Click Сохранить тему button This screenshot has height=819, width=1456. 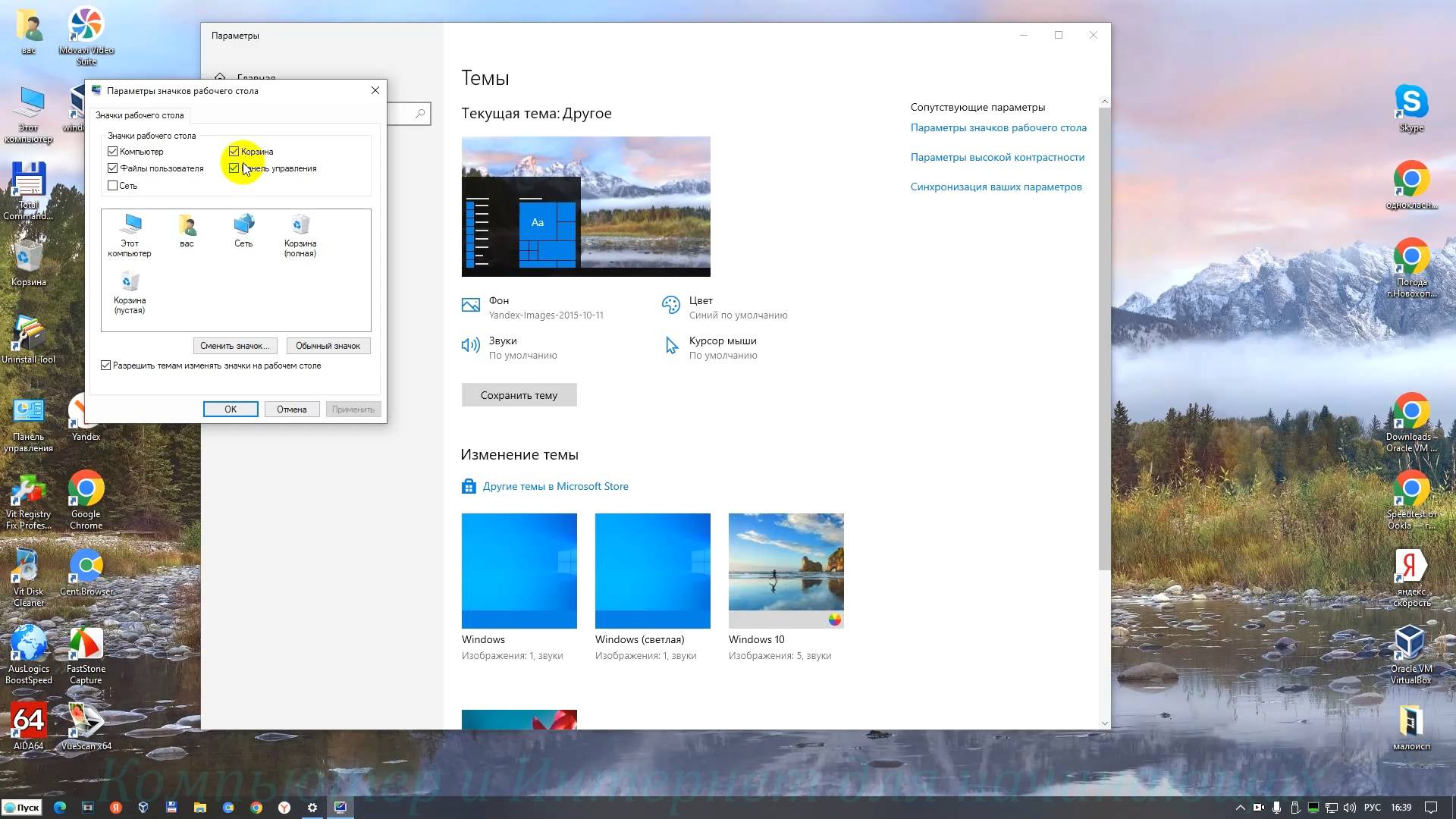pyautogui.click(x=519, y=395)
